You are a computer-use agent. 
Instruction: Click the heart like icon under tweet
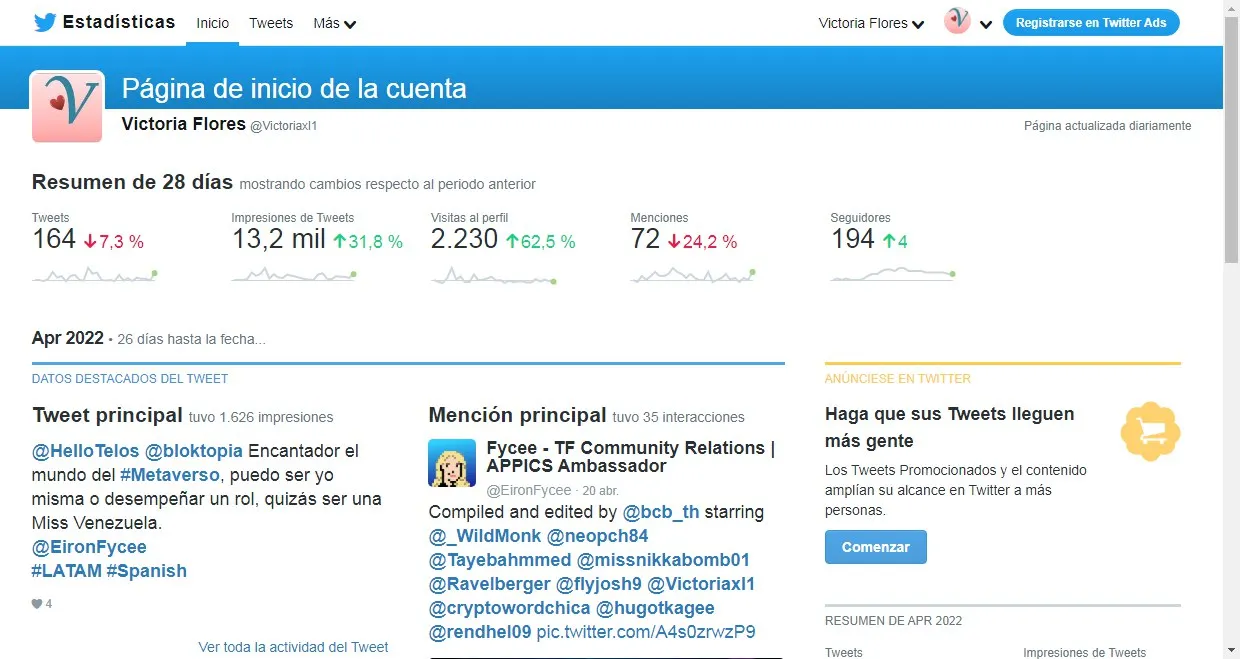pos(37,604)
